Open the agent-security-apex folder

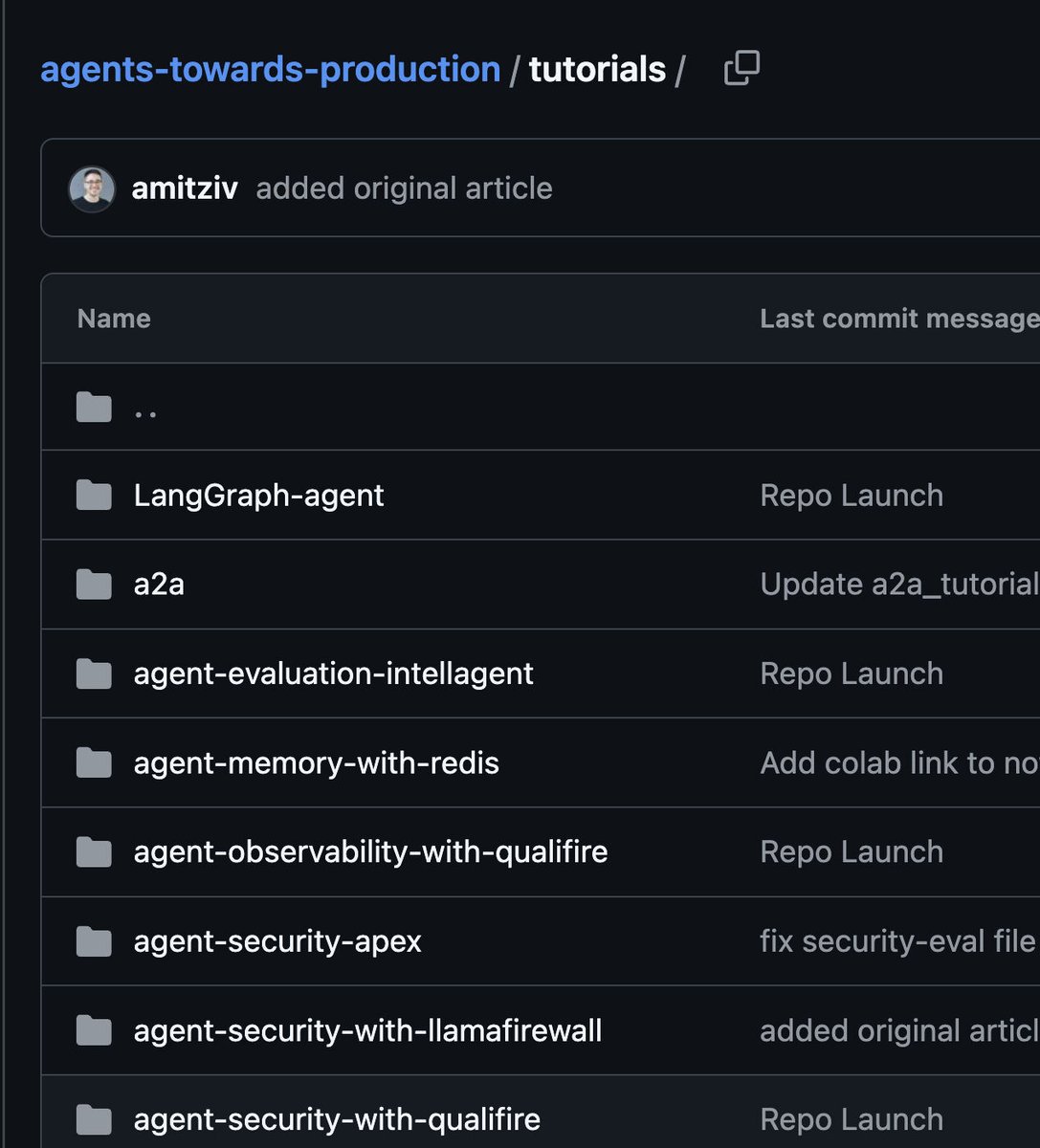click(277, 941)
